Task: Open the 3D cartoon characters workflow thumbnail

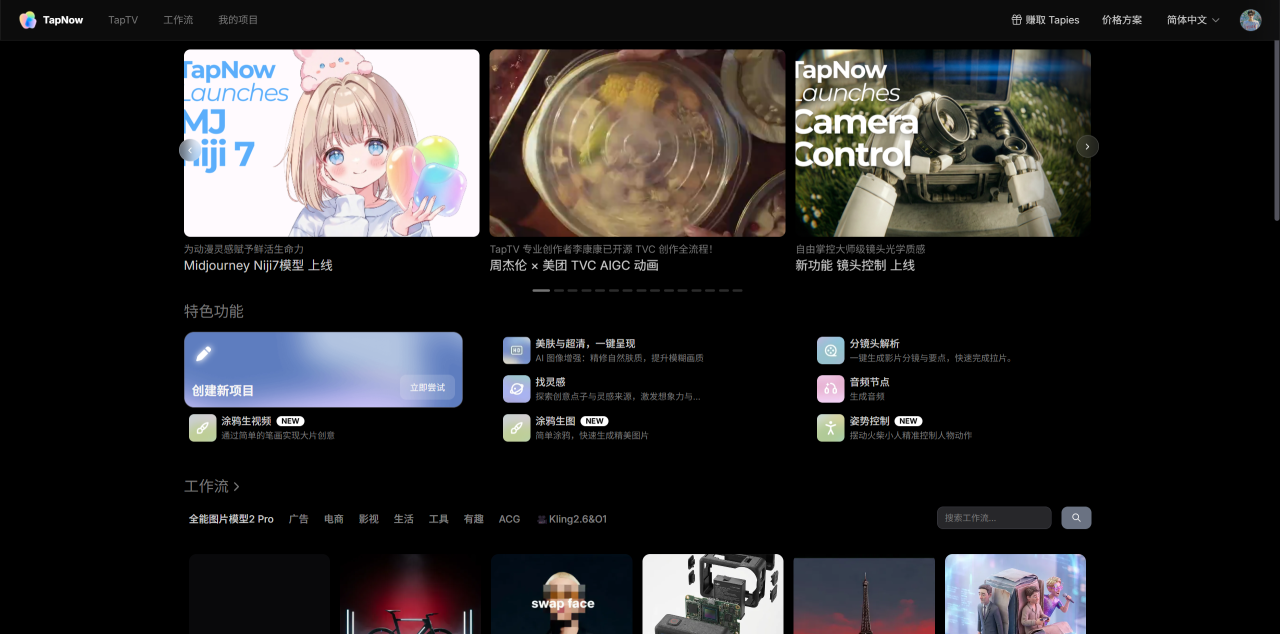Action: [x=1015, y=594]
